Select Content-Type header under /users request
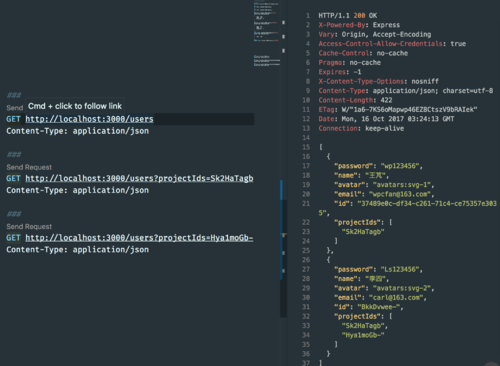Screen dimensions: 500x366 click(78, 131)
